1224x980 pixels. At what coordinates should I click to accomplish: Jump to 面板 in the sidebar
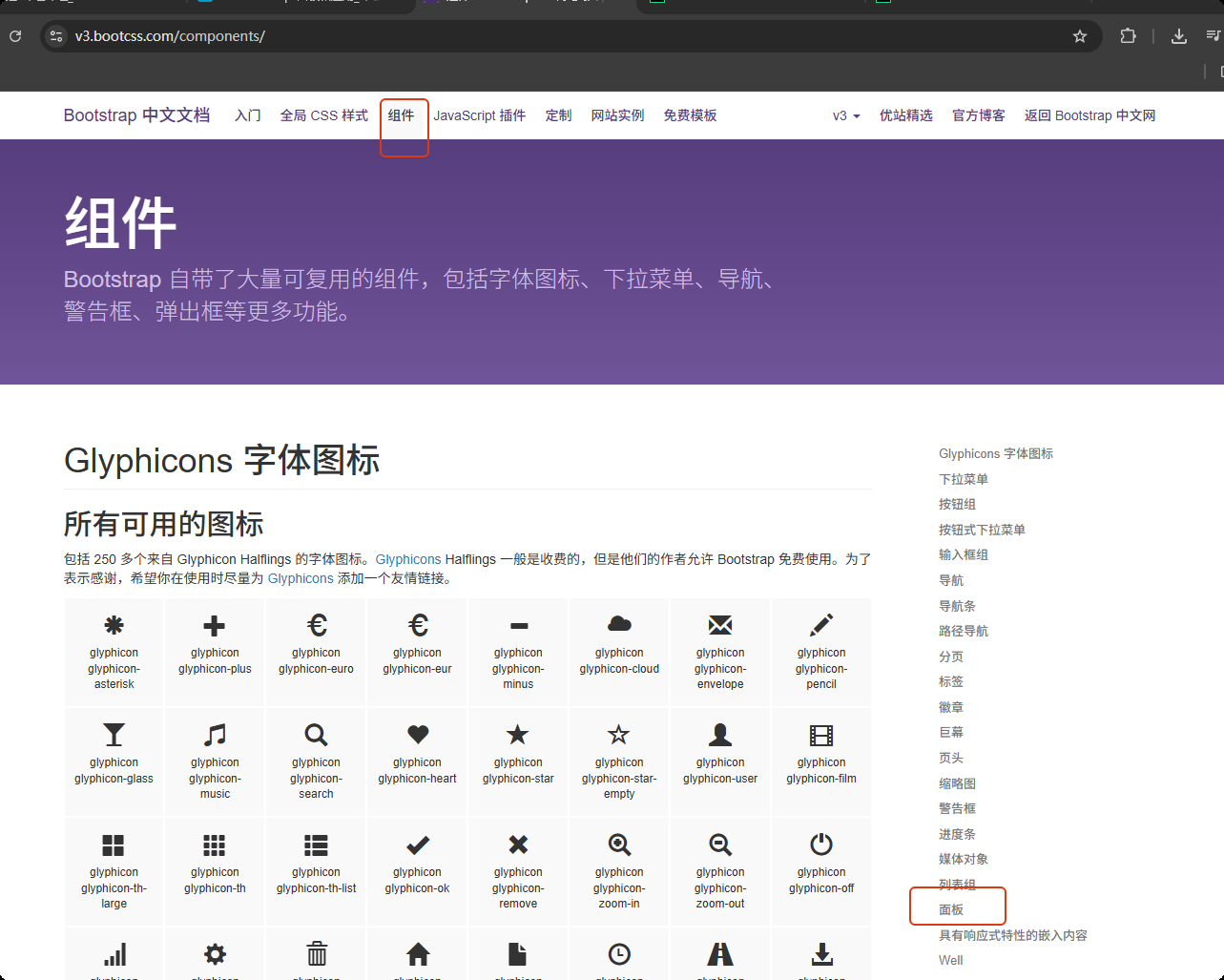pyautogui.click(x=951, y=909)
